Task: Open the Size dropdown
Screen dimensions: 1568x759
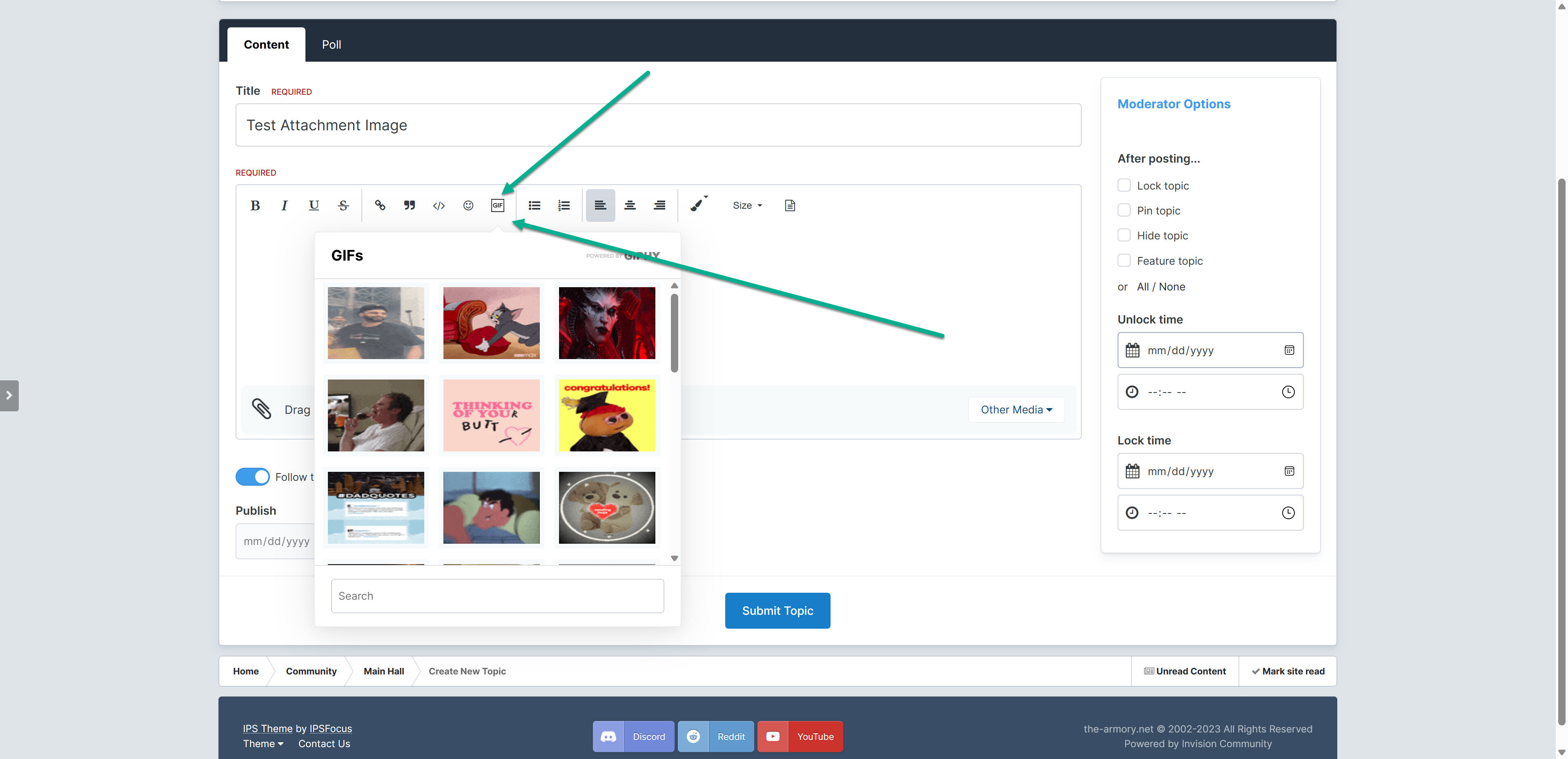Action: pyautogui.click(x=747, y=205)
